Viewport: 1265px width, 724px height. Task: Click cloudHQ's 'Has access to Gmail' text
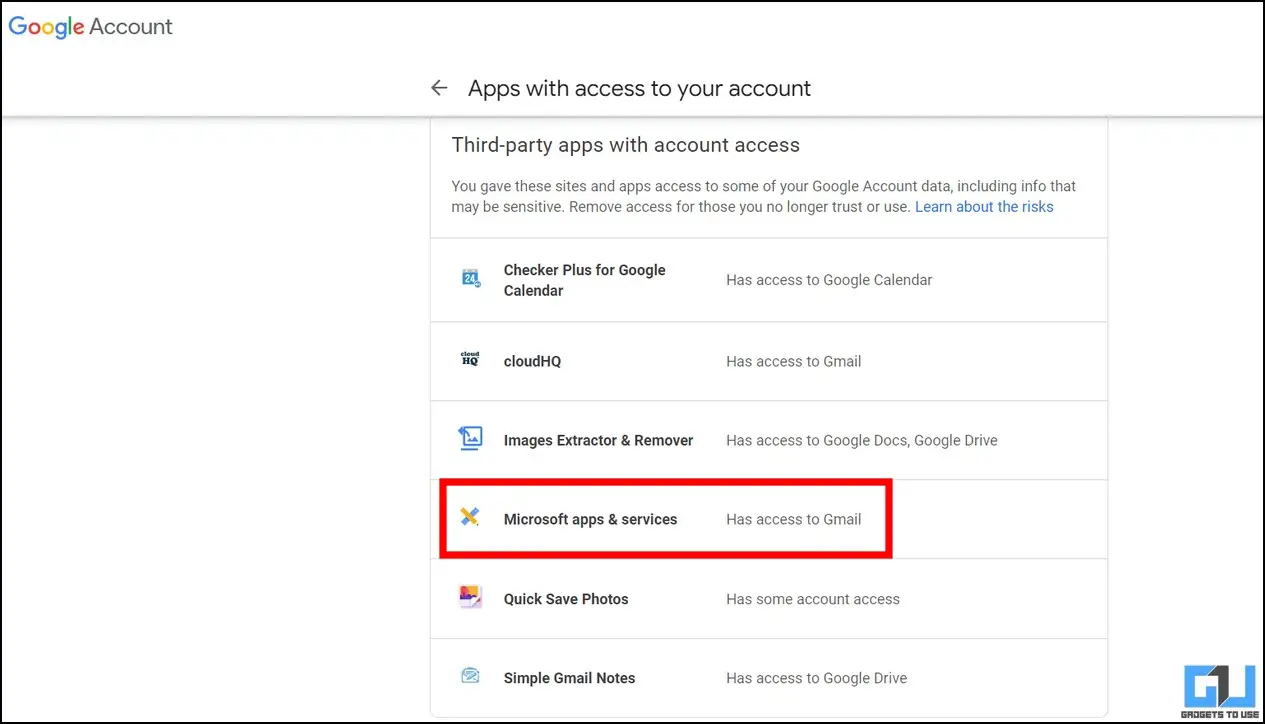793,361
